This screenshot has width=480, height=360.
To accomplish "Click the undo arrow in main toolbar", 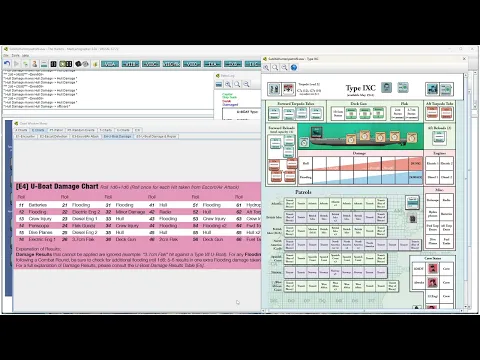I will [7, 64].
